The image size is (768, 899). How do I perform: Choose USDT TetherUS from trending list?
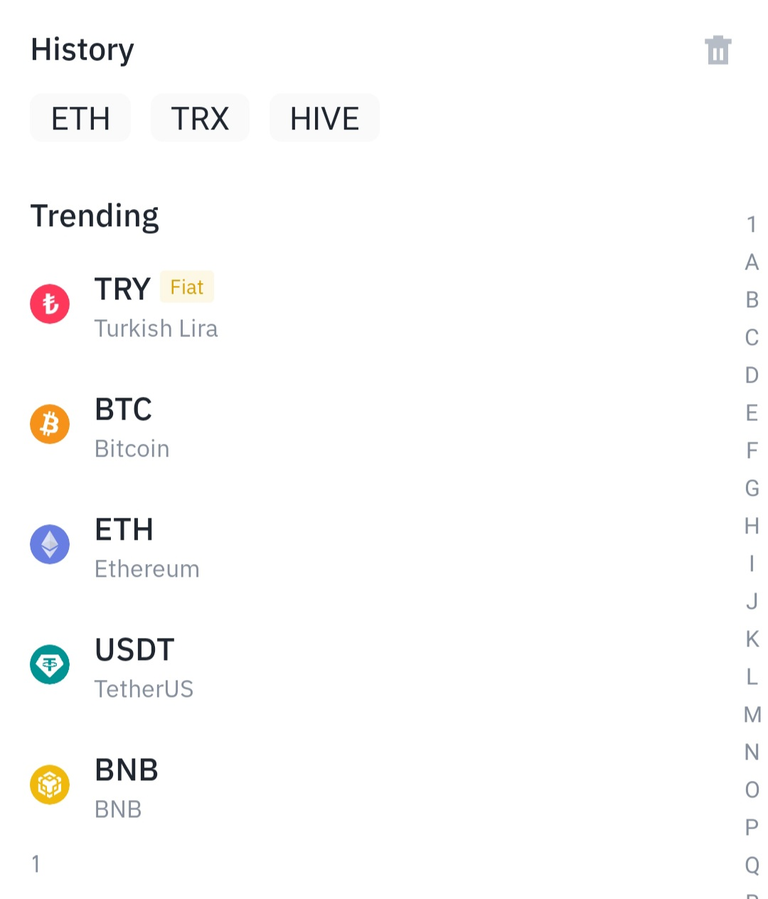point(367,667)
